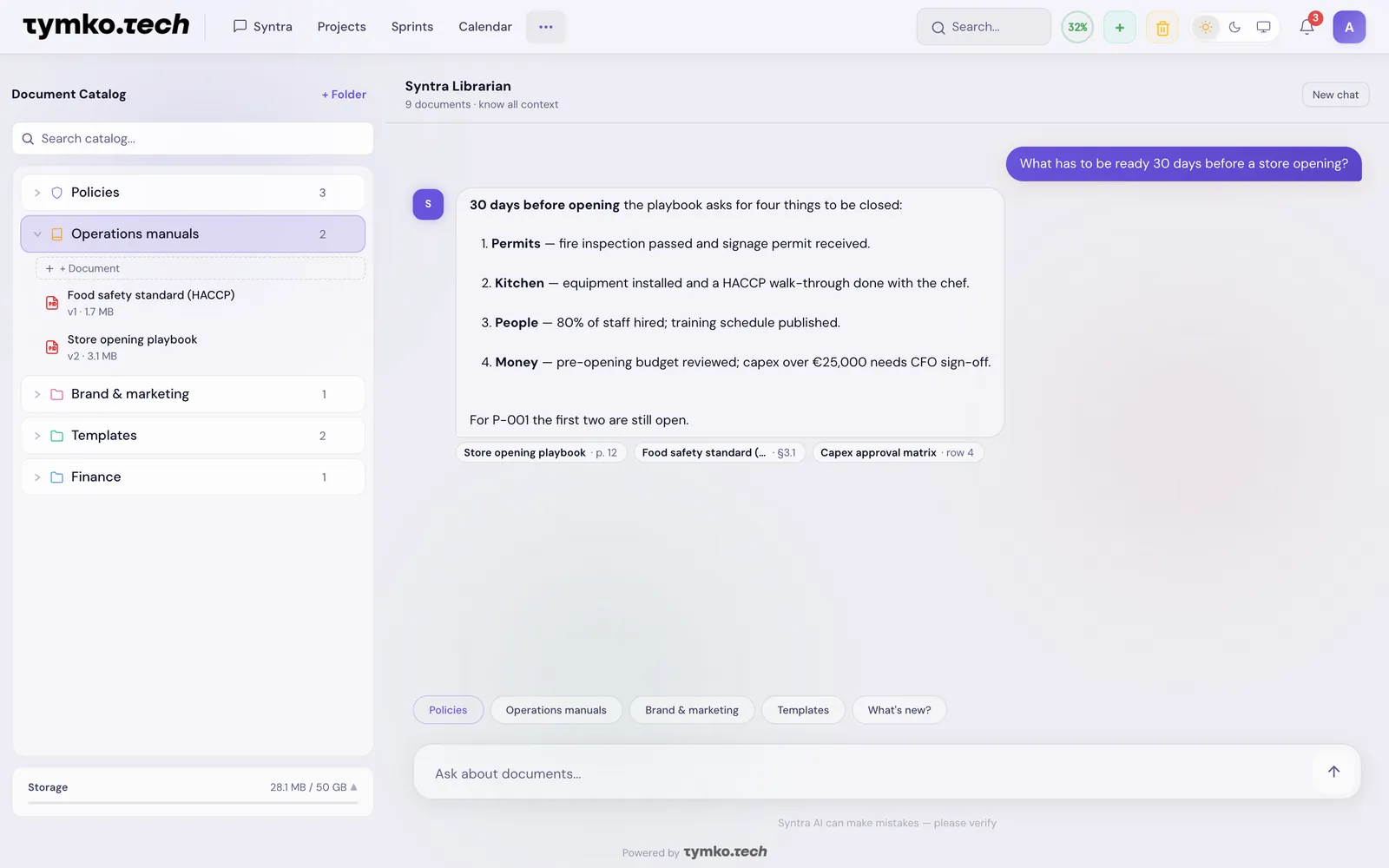Image resolution: width=1389 pixels, height=868 pixels.
Task: Open the user avatar A menu
Action: 1349,27
